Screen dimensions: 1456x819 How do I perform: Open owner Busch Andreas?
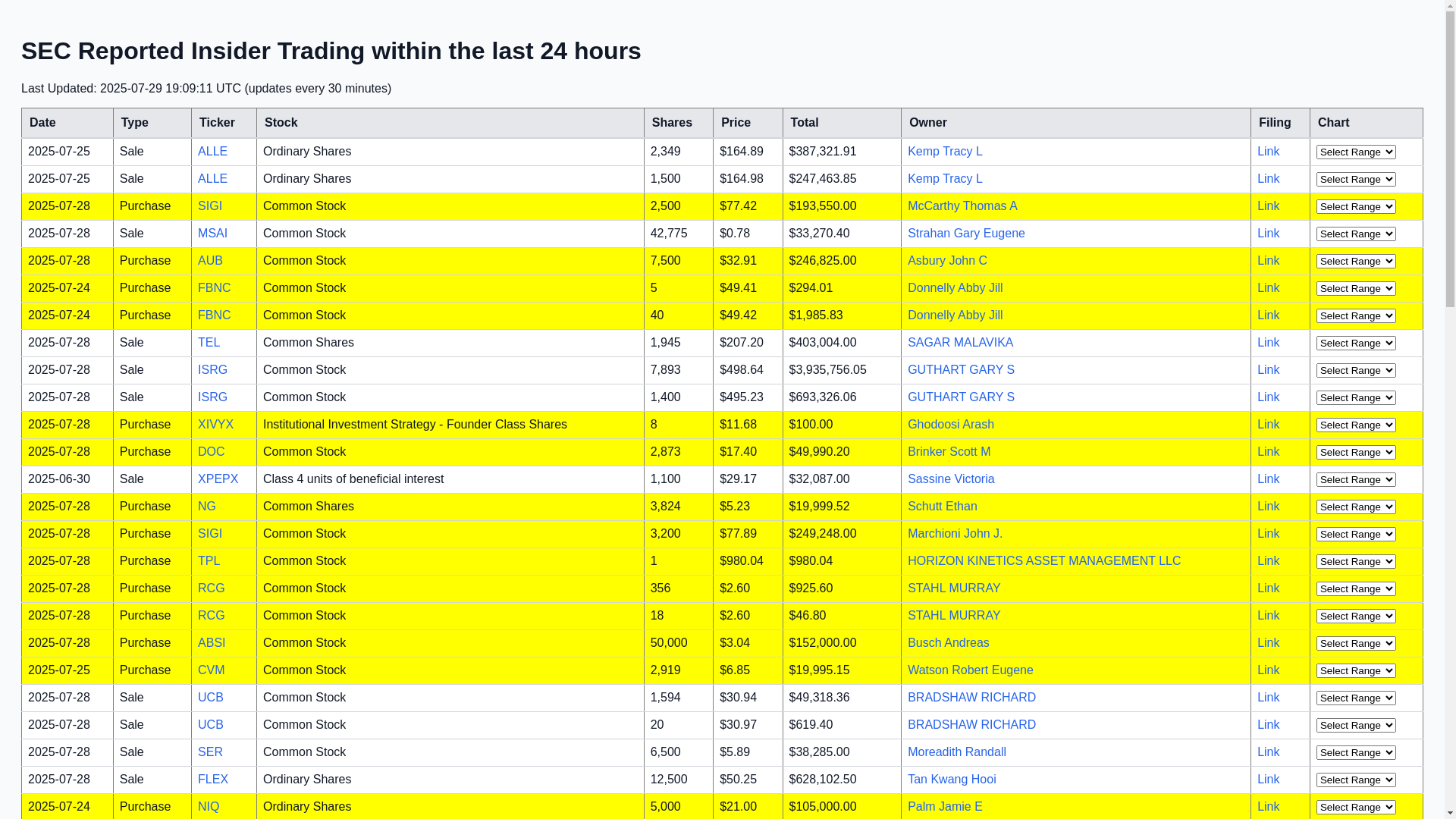pos(948,643)
